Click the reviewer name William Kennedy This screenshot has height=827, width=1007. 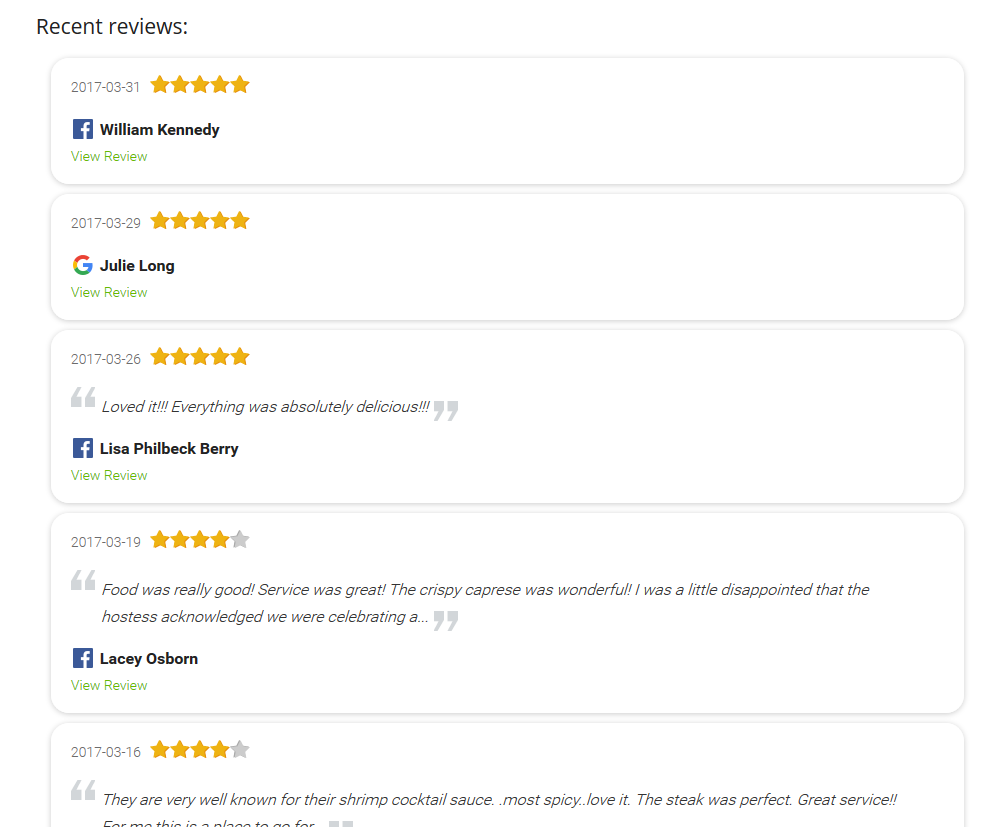(160, 130)
